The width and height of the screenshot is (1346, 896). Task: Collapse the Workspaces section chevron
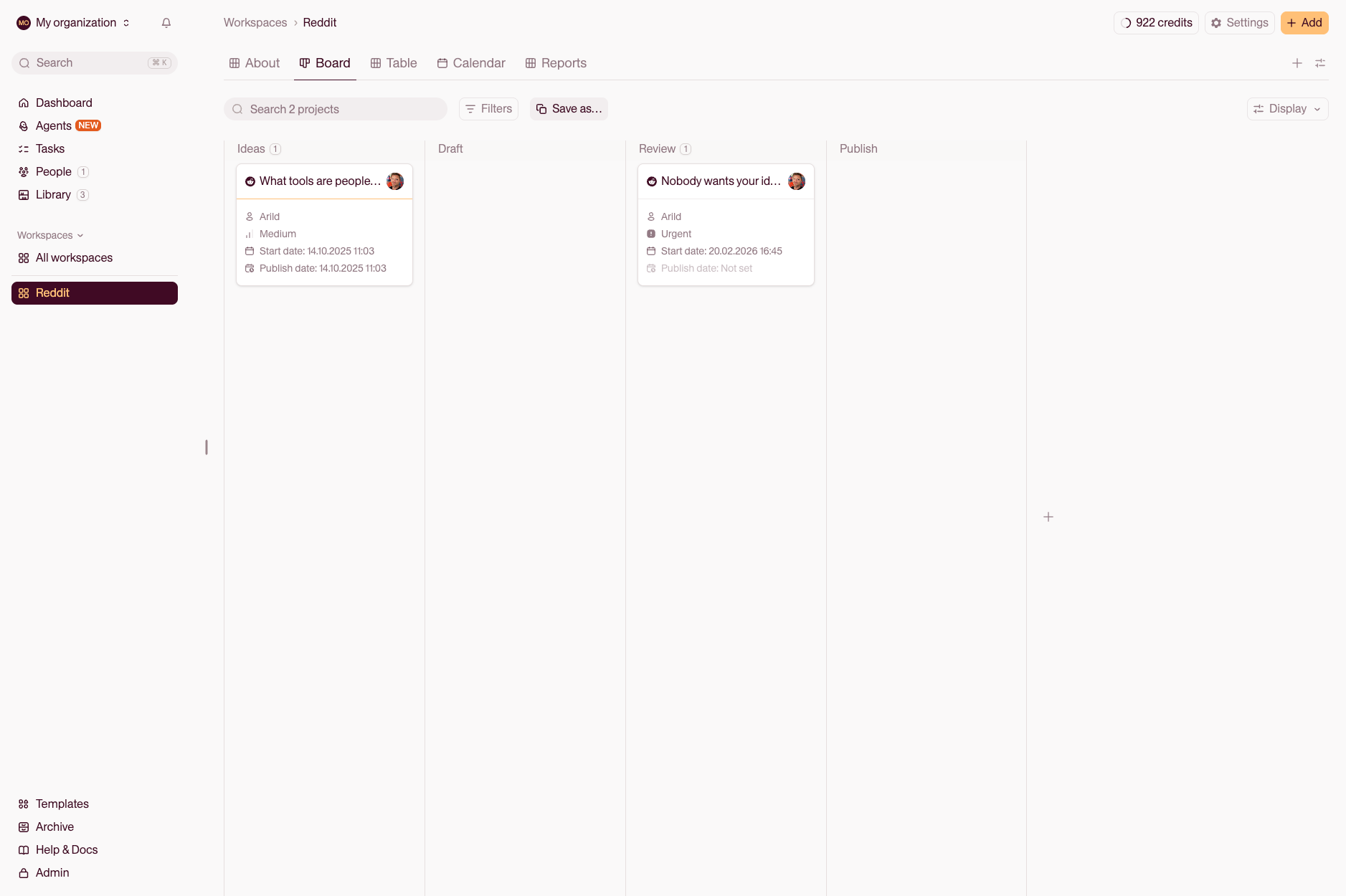pos(80,235)
